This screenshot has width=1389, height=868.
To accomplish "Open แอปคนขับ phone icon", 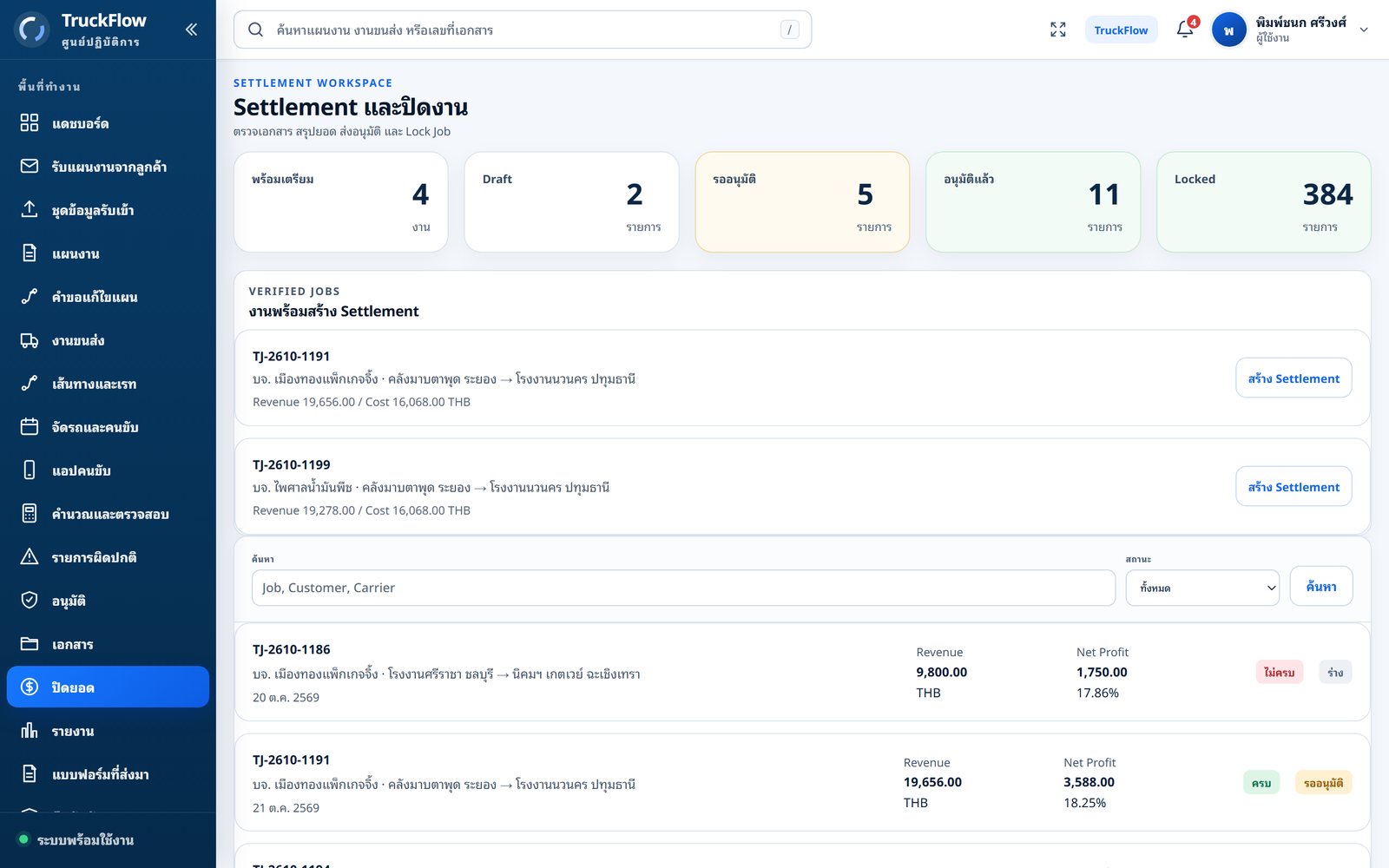I will click(x=30, y=470).
